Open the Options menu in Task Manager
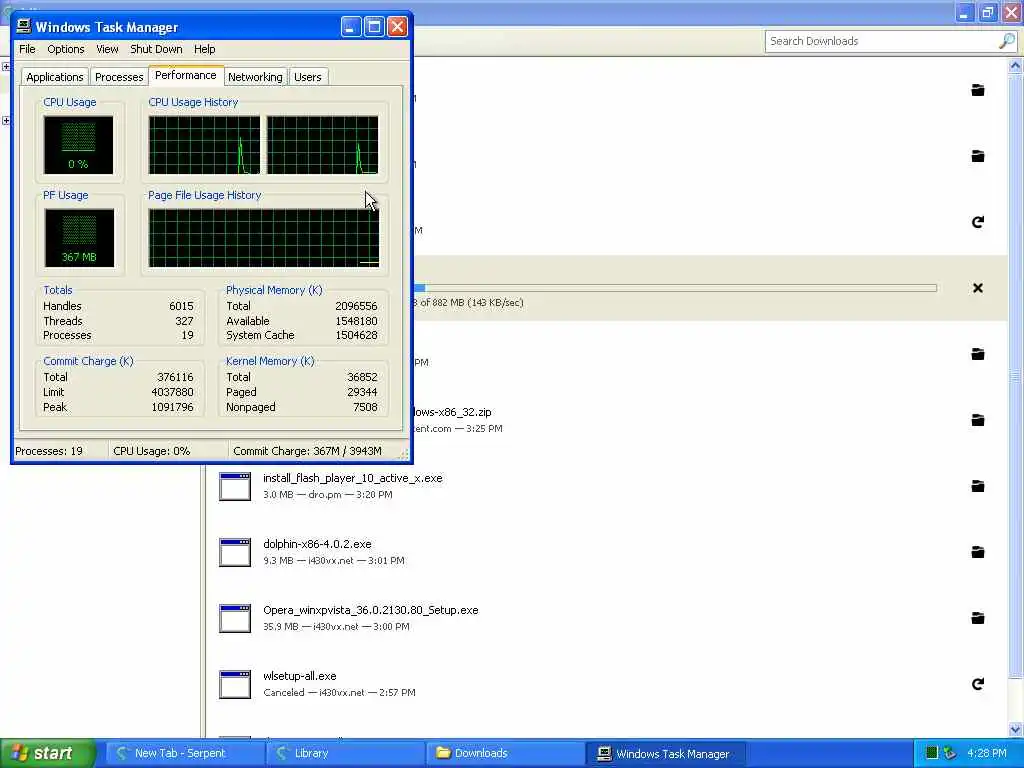 coord(65,49)
